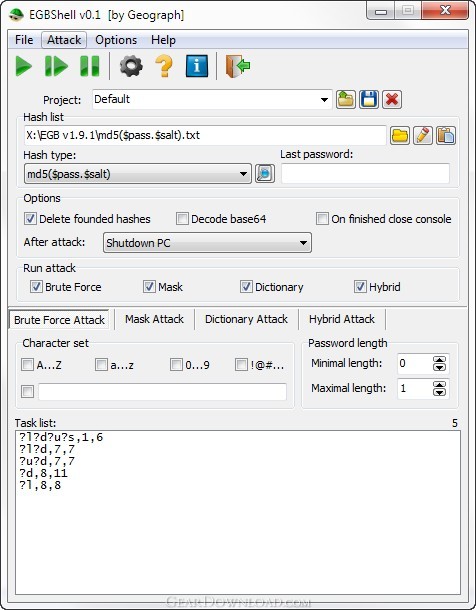Open help via yellow question mark icon
Screen dimensions: 476x610
(x=164, y=66)
